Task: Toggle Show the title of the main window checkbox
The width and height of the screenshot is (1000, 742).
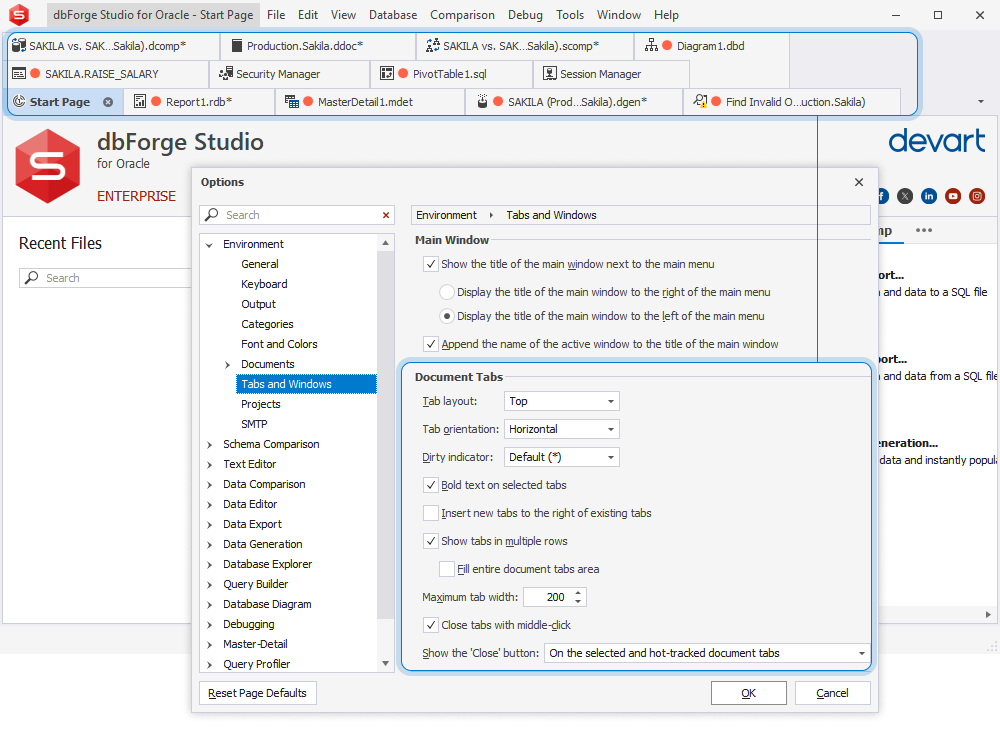Action: tap(431, 264)
